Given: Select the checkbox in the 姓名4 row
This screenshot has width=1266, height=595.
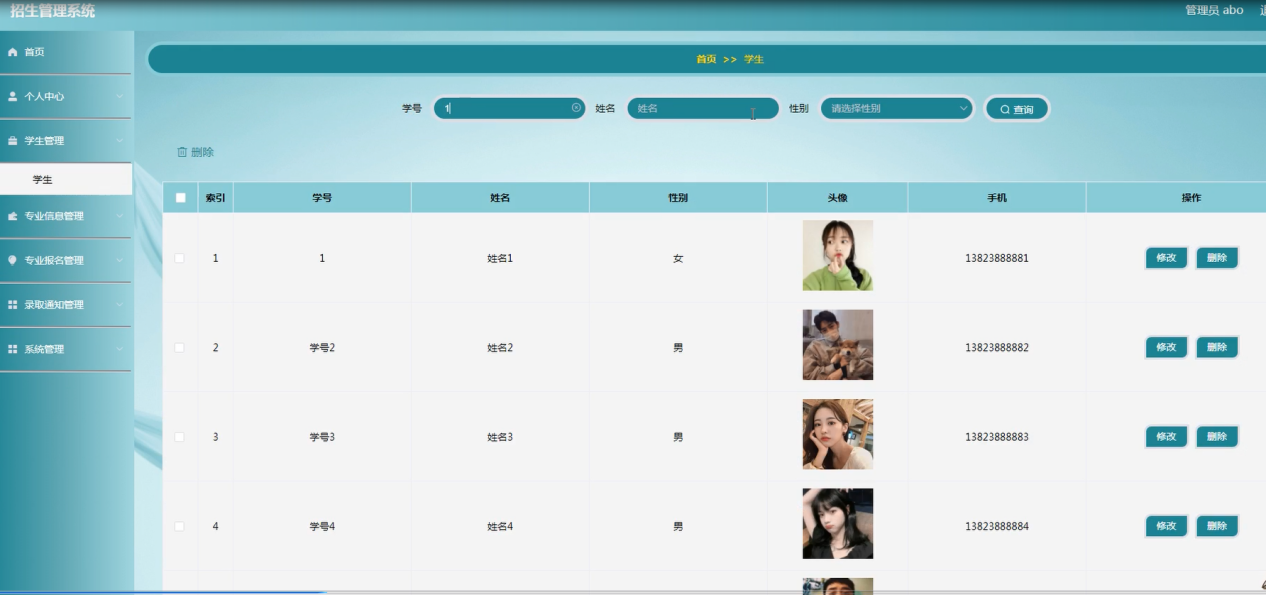Looking at the screenshot, I should coord(180,526).
